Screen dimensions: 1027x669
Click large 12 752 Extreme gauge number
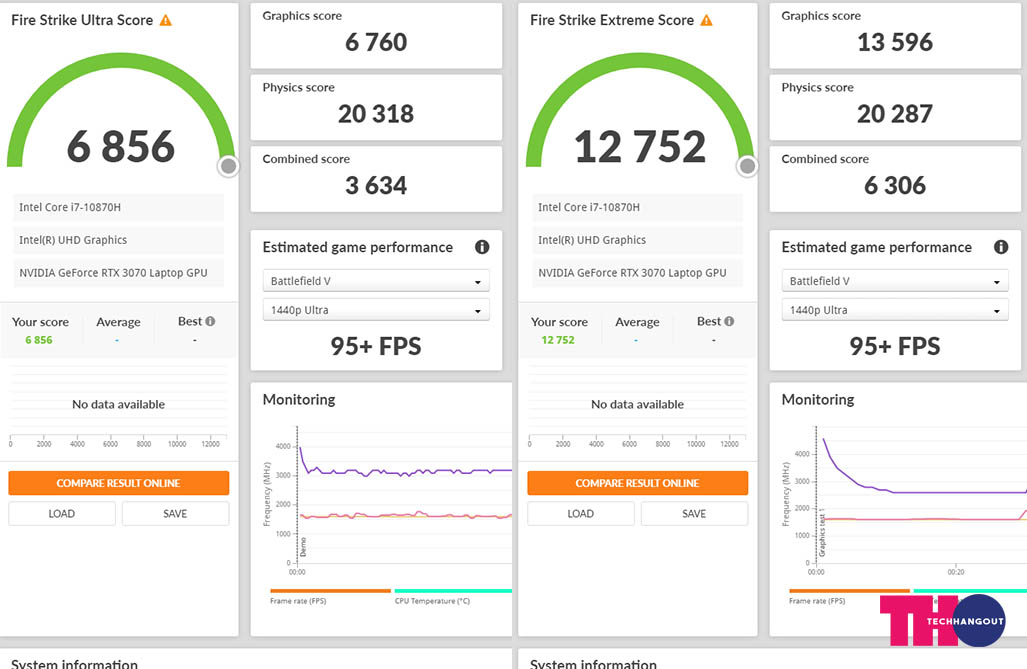pos(640,146)
